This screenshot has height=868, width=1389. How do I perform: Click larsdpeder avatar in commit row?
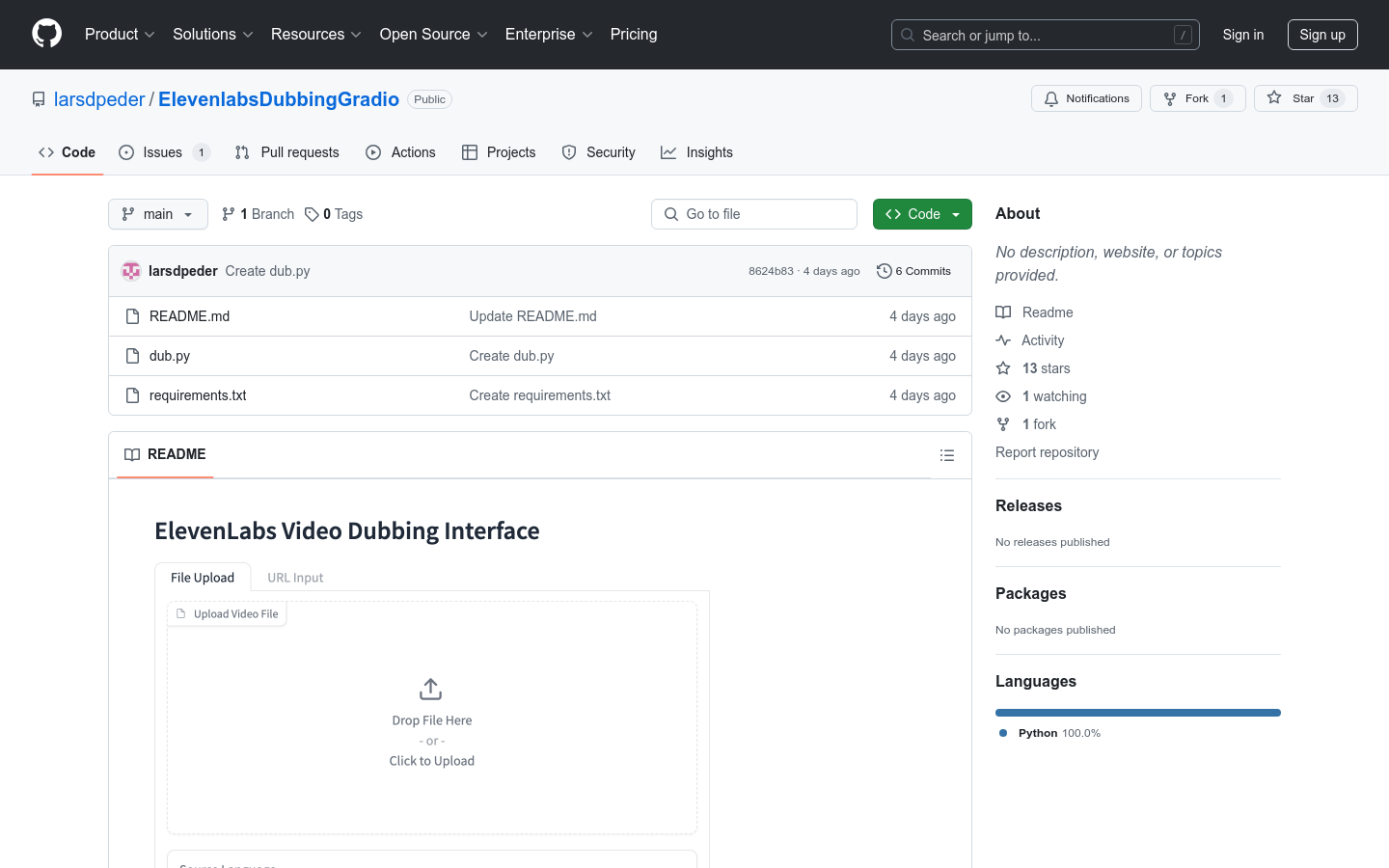tap(131, 271)
